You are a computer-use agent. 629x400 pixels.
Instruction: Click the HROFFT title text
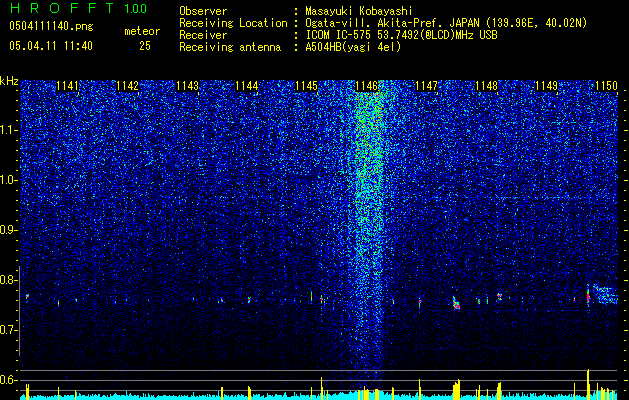[x=62, y=8]
